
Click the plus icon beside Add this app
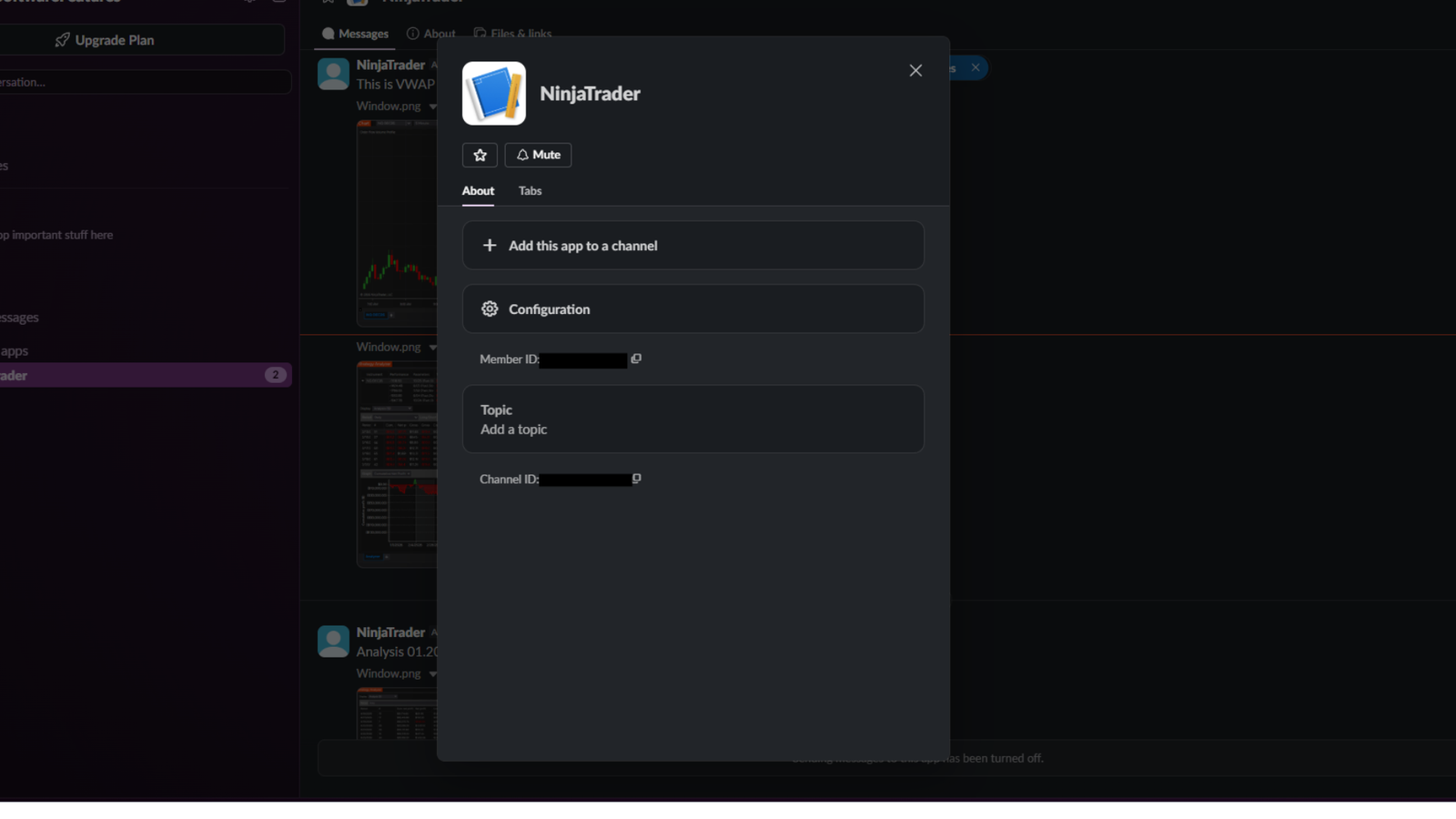tap(490, 246)
